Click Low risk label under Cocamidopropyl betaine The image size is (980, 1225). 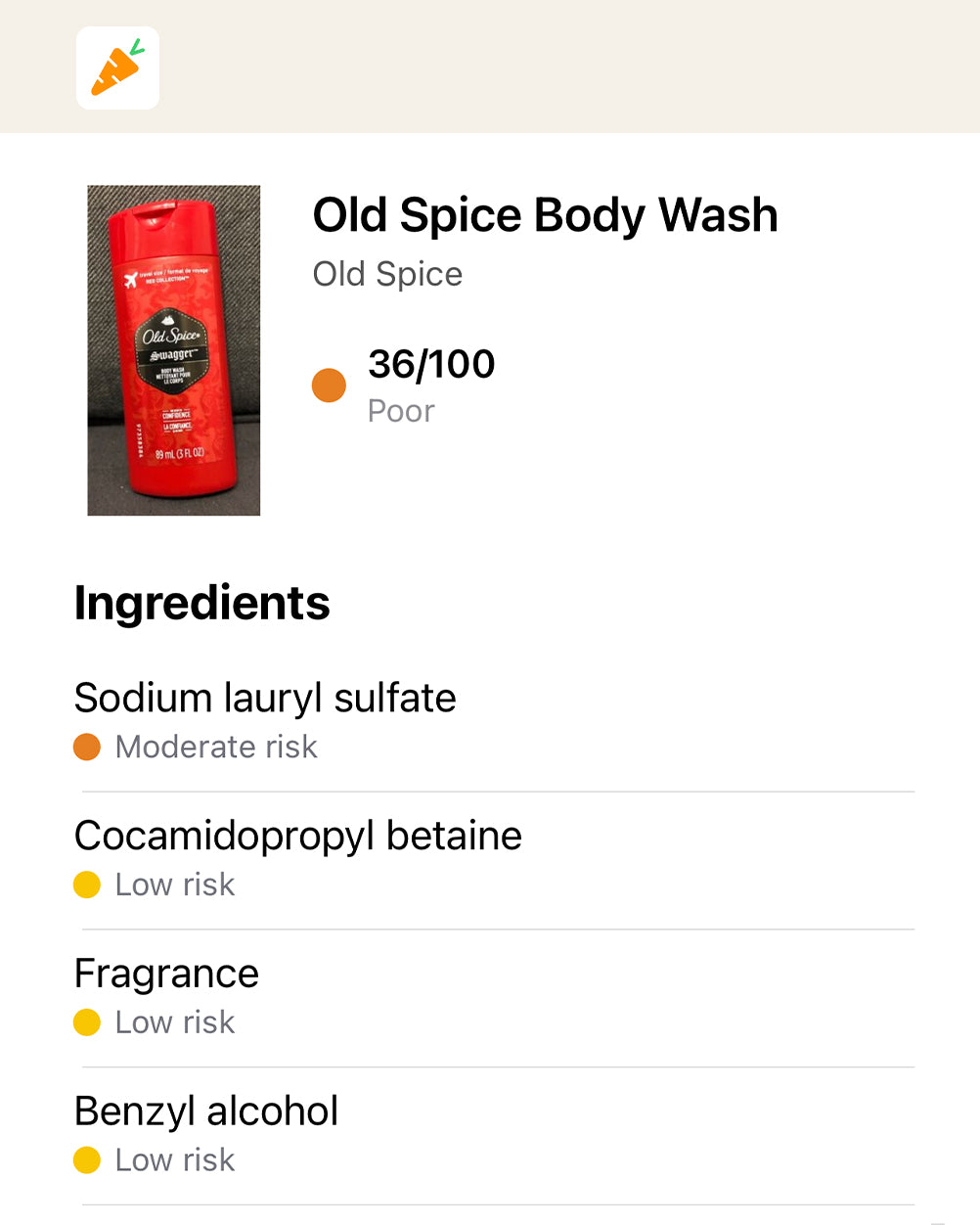175,885
